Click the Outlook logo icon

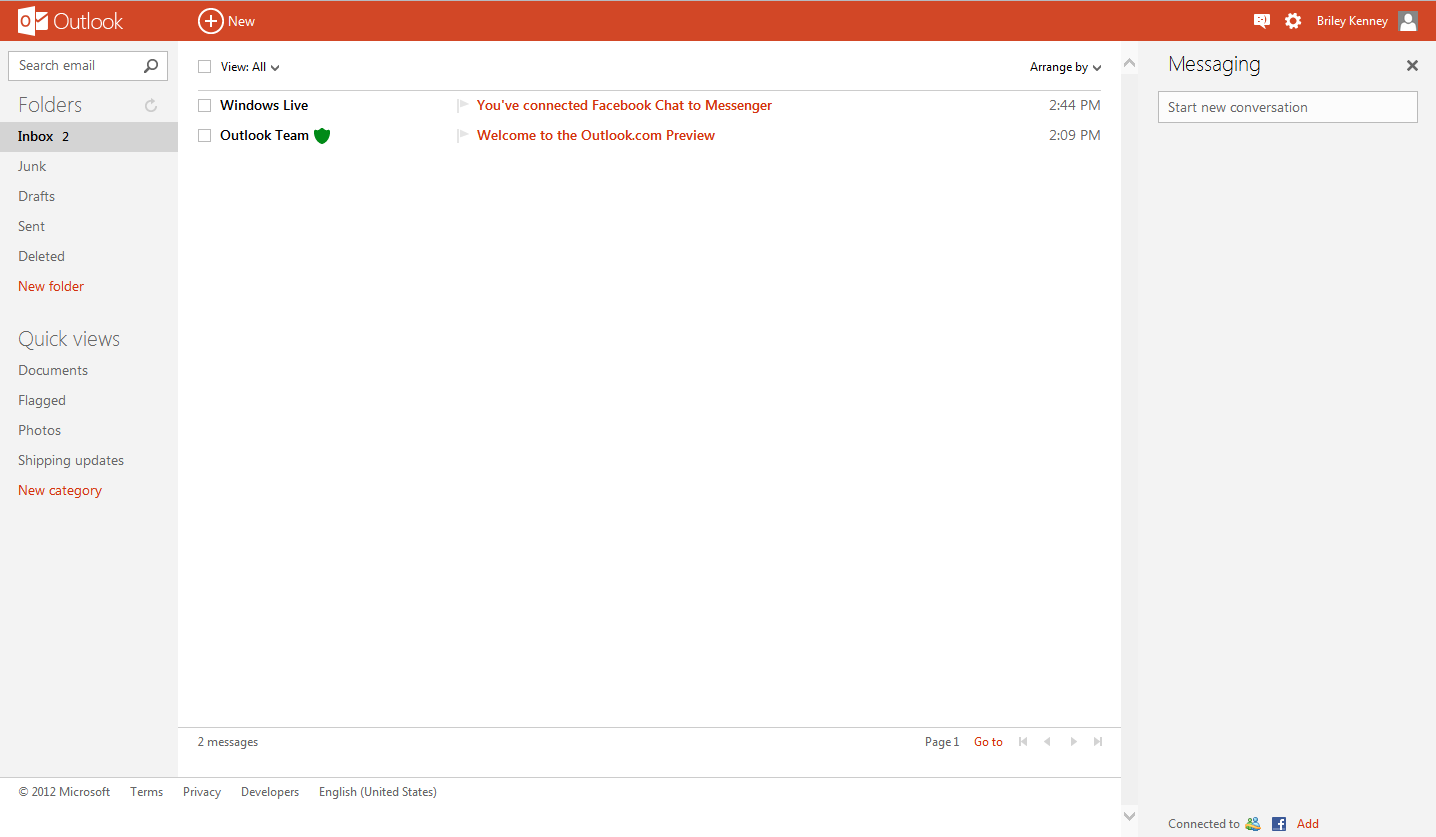33,21
